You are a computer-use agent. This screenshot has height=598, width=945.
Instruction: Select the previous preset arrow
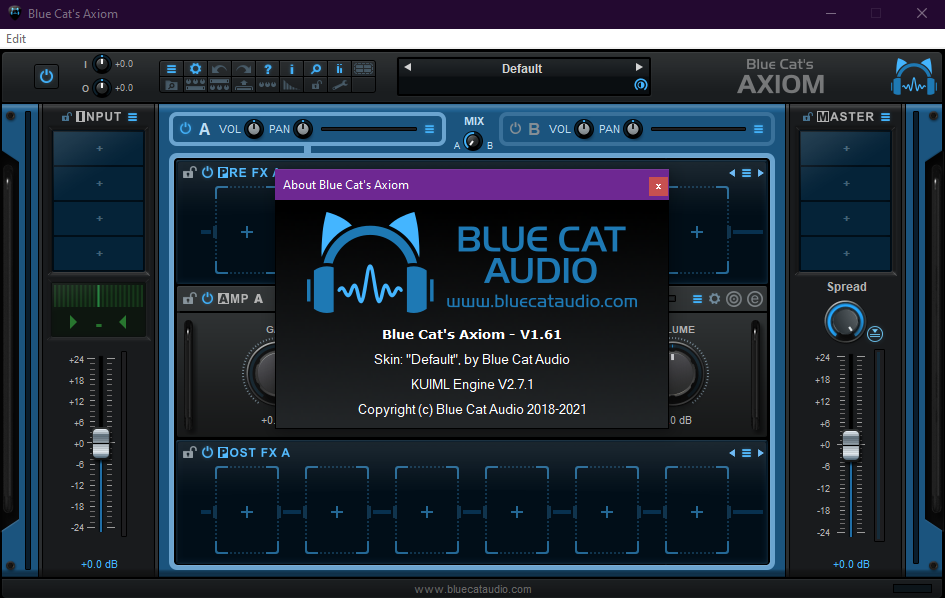407,67
